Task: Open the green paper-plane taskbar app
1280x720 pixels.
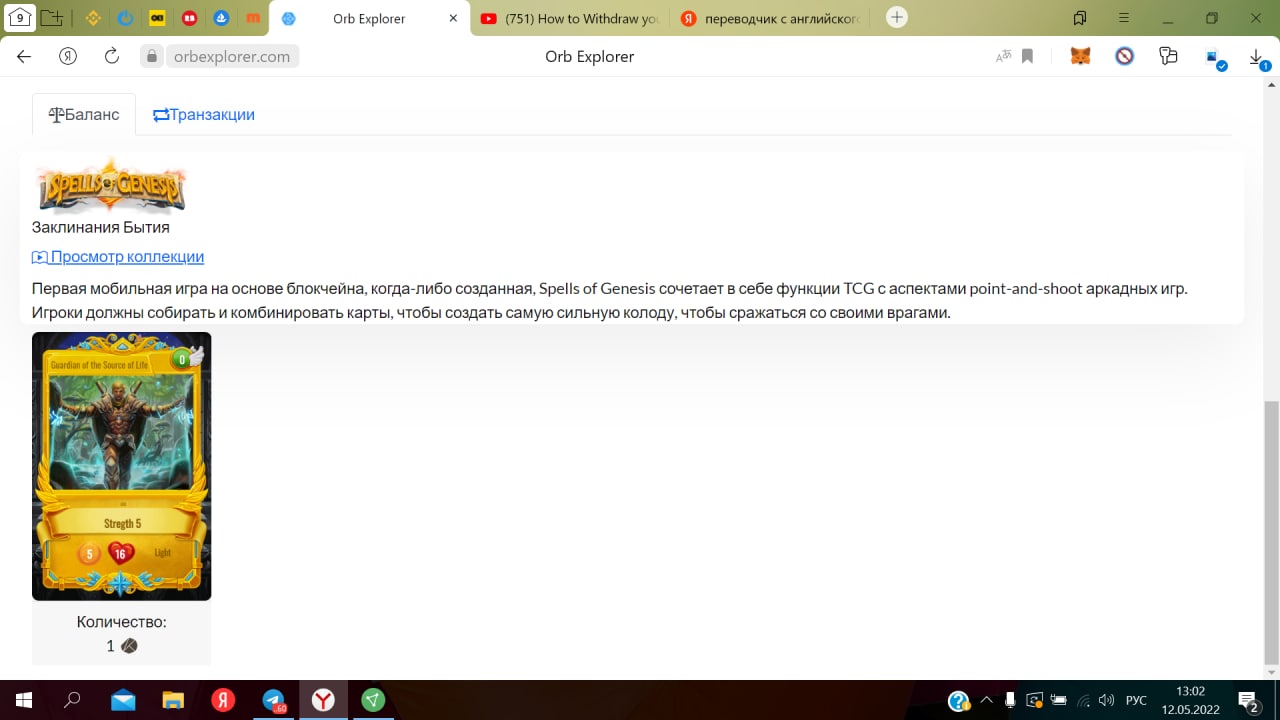Action: click(x=373, y=700)
